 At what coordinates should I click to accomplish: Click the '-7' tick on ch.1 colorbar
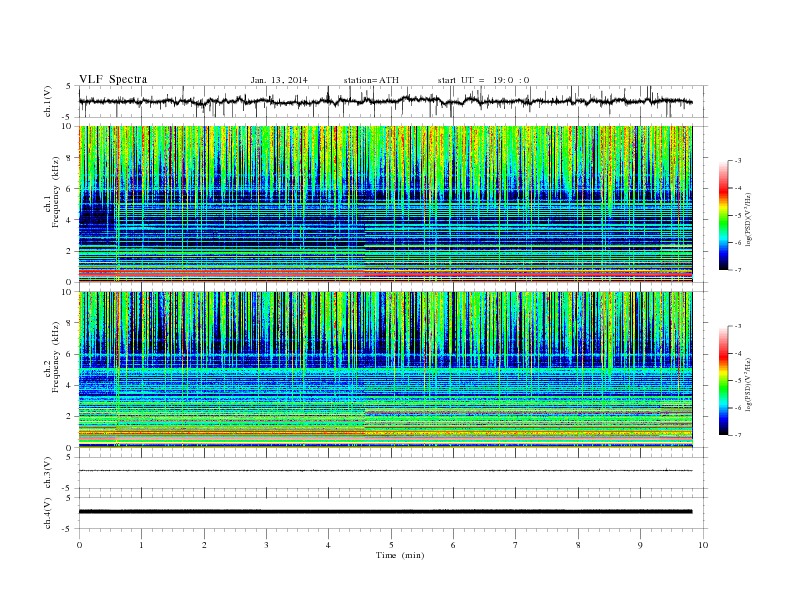coord(738,270)
